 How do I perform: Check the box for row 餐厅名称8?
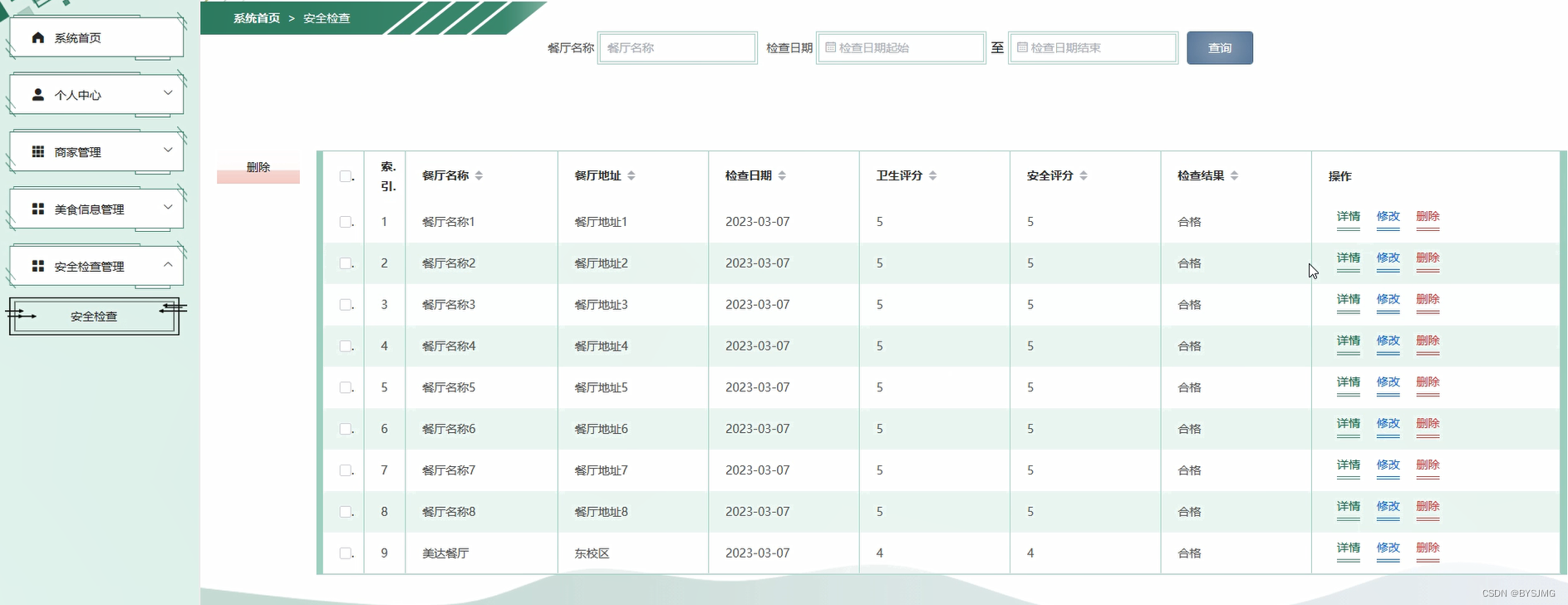pos(345,512)
